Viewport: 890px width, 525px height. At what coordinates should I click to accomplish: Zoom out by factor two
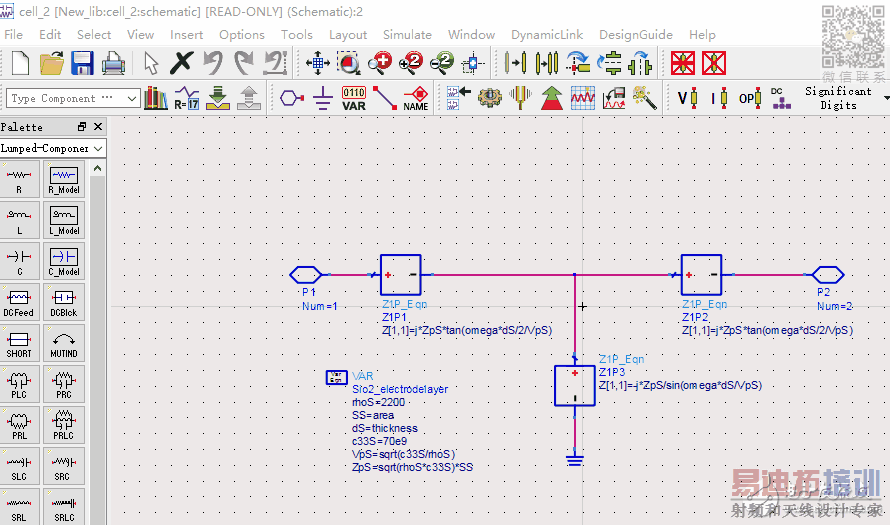[442, 63]
